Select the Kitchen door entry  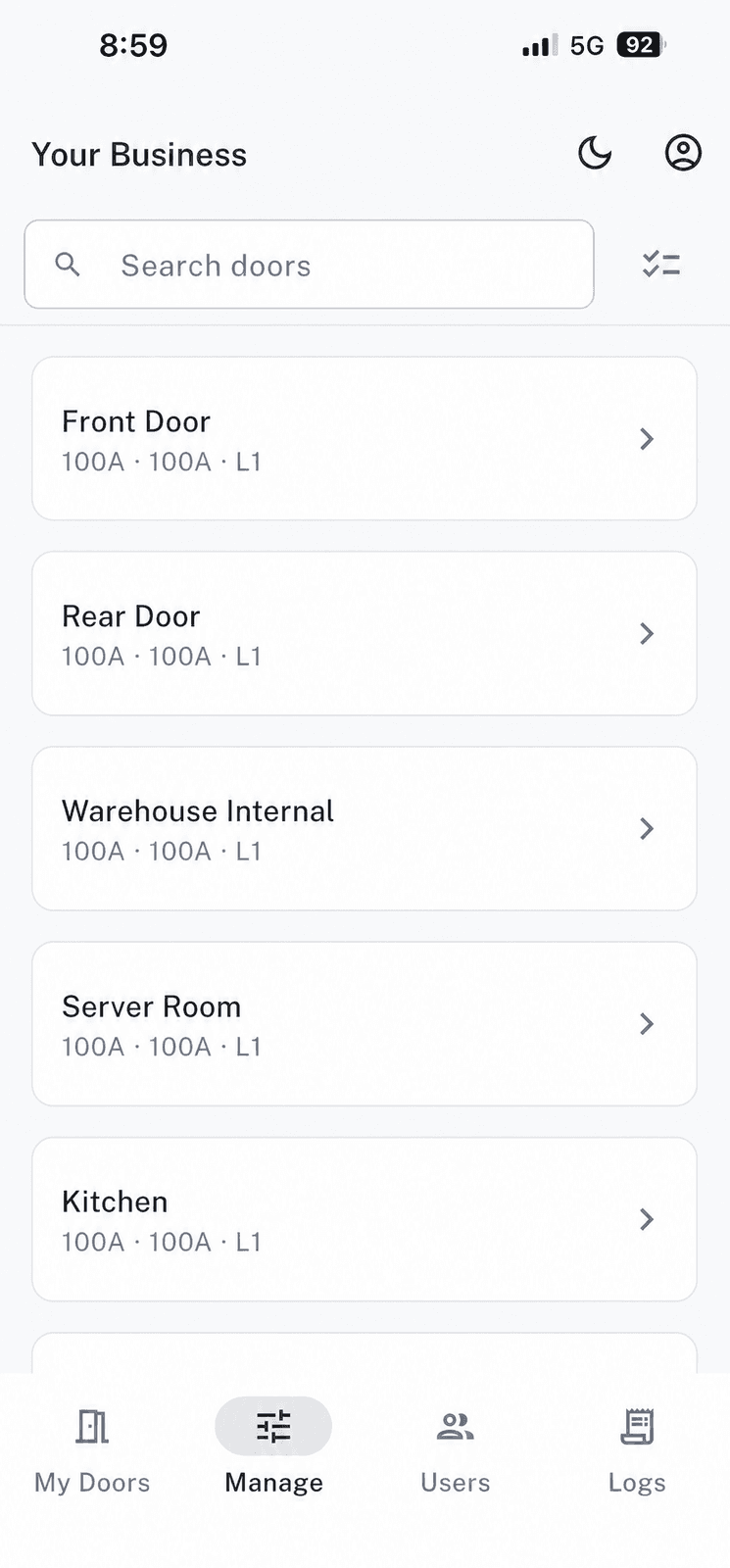coord(365,1218)
